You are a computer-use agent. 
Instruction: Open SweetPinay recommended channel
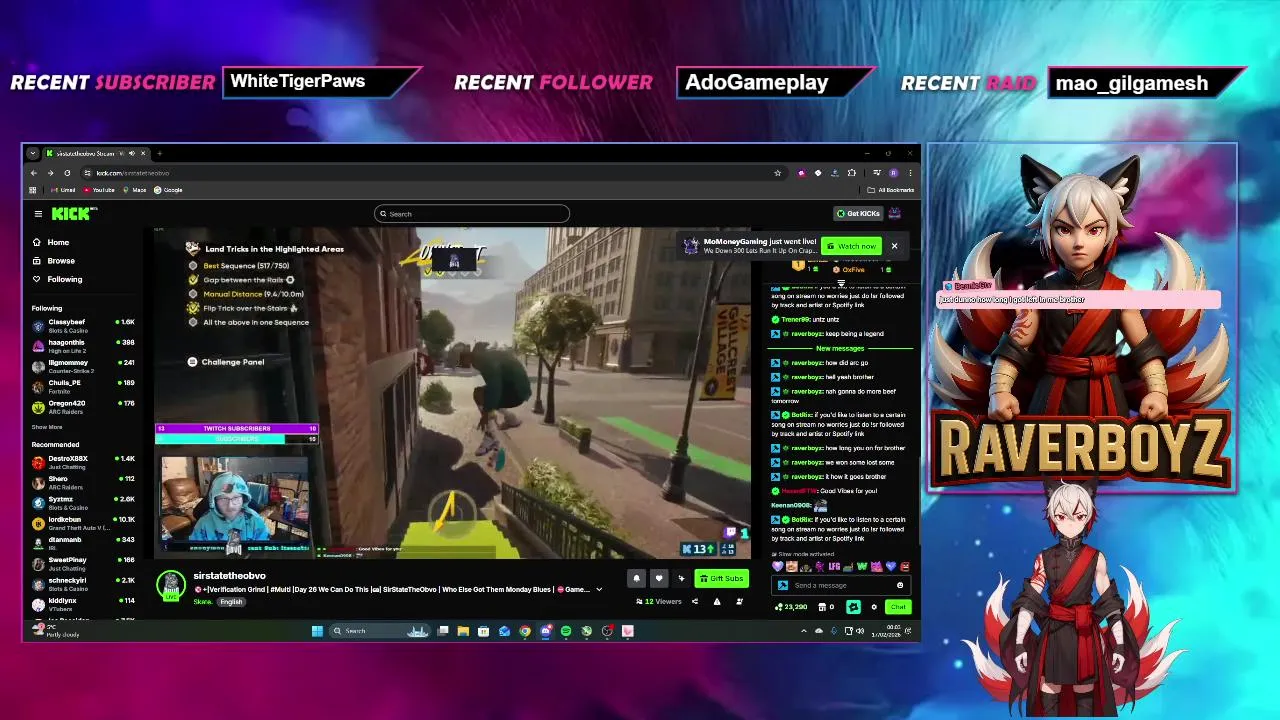pyautogui.click(x=83, y=563)
